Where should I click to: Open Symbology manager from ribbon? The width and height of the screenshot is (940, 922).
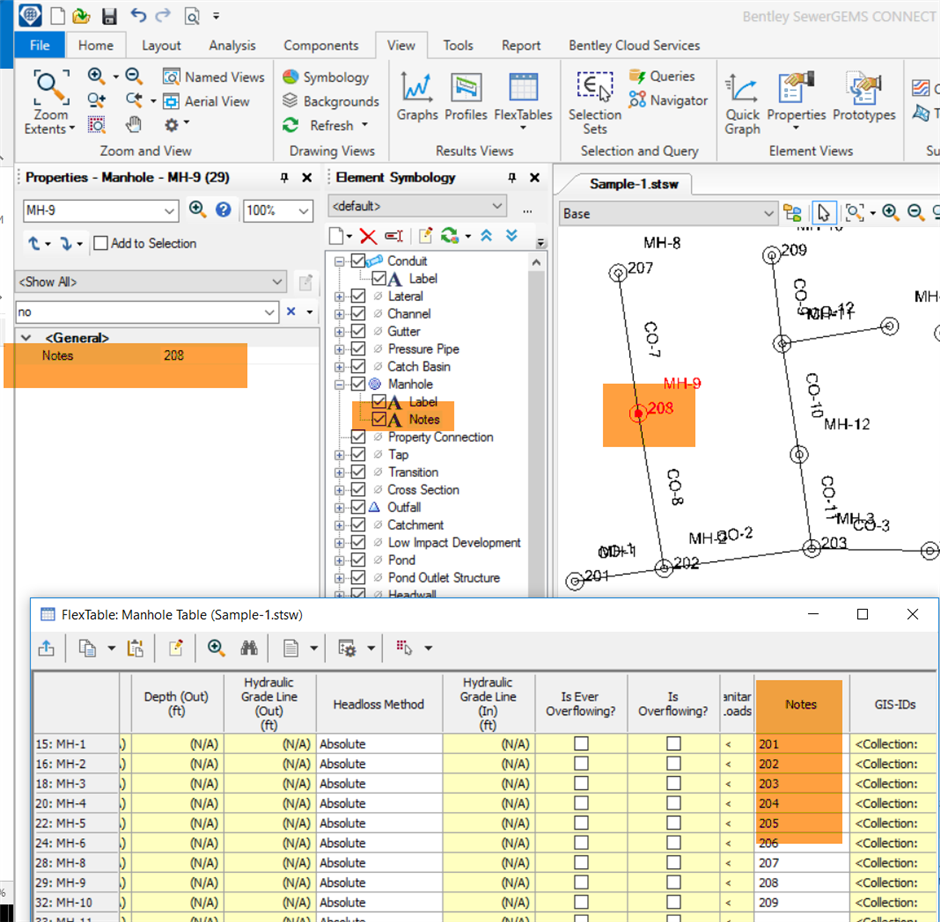[326, 77]
